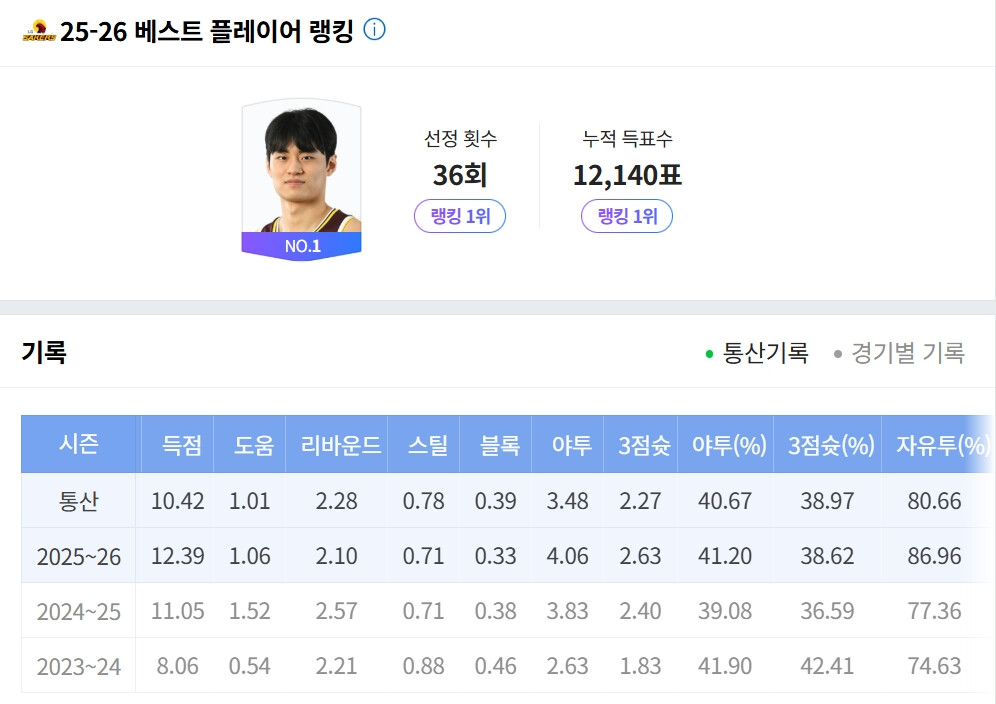Viewport: 996px width, 704px height.
Task: Click the 득점 column header
Action: (x=177, y=445)
